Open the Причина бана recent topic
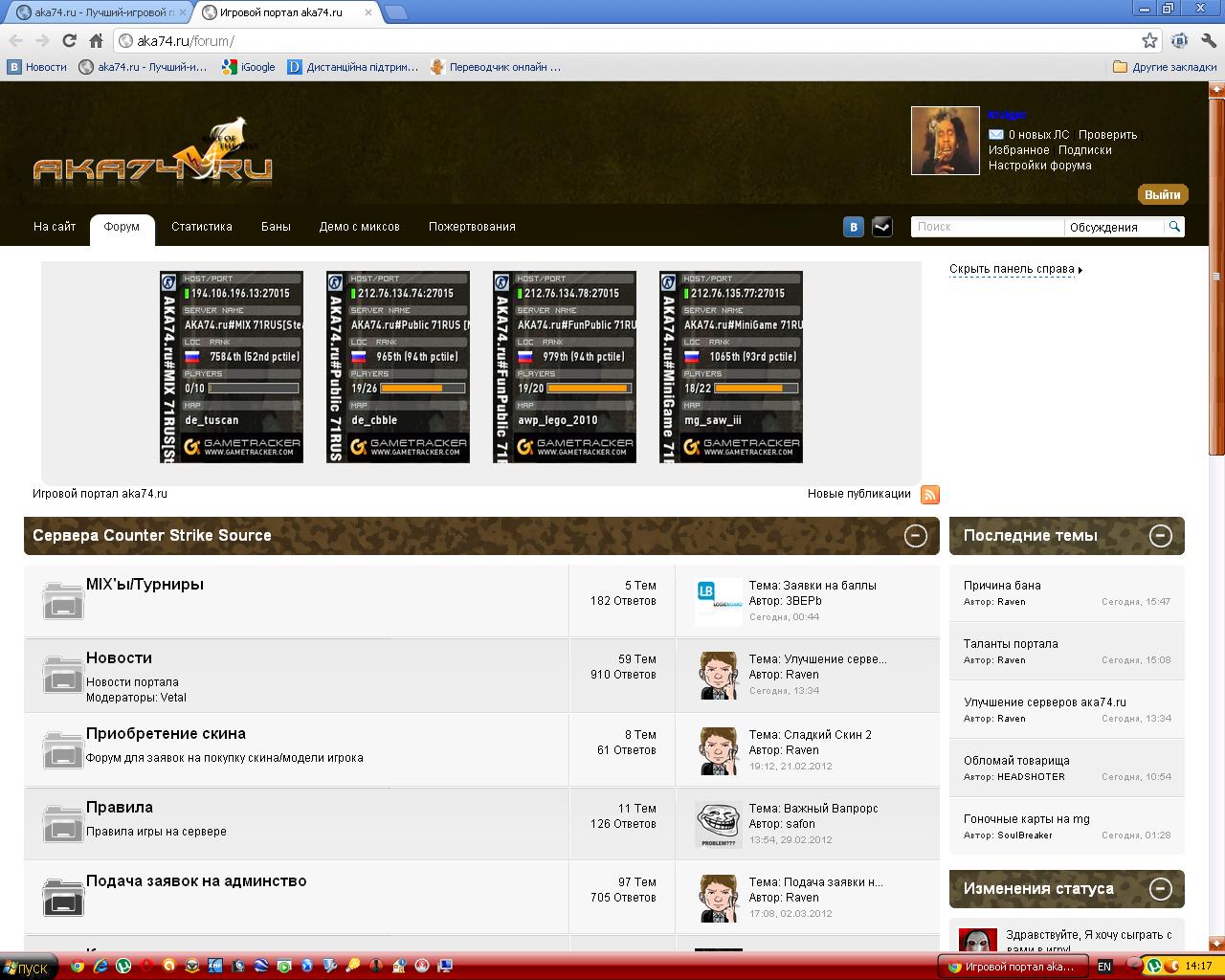Screen dimensions: 1225x980 click(1002, 586)
